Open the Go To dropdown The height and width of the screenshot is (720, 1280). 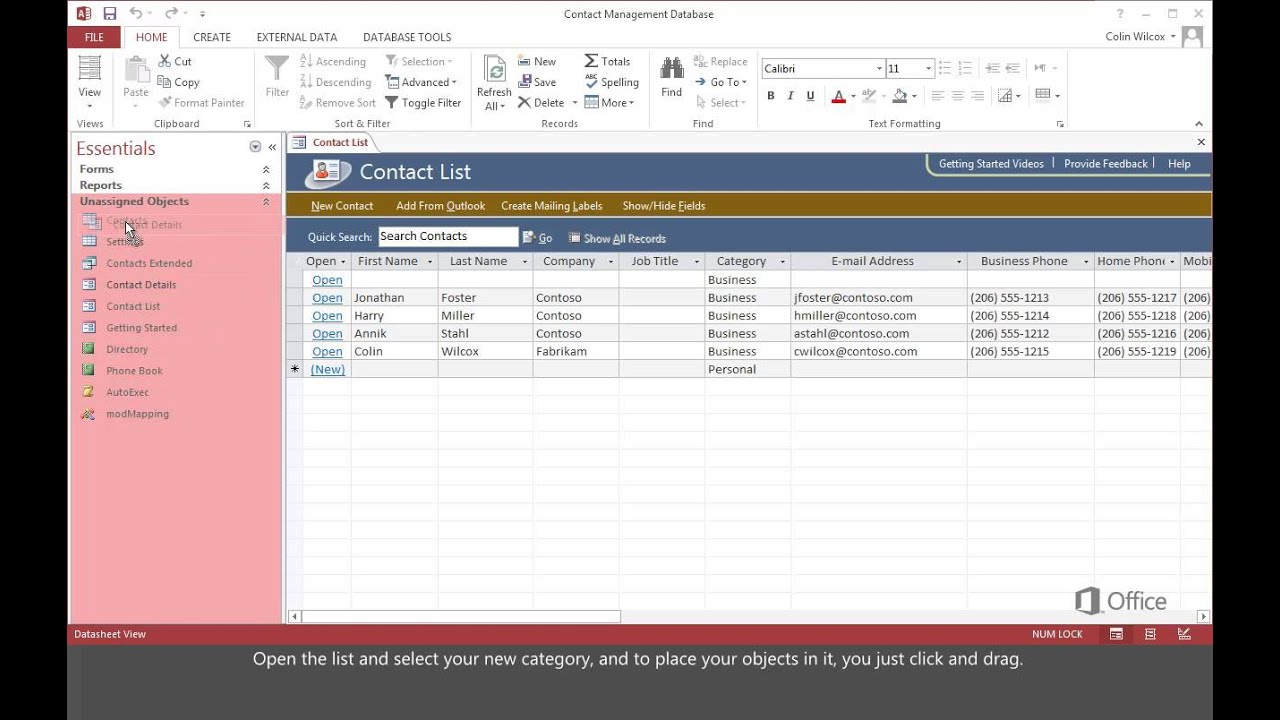tap(721, 82)
